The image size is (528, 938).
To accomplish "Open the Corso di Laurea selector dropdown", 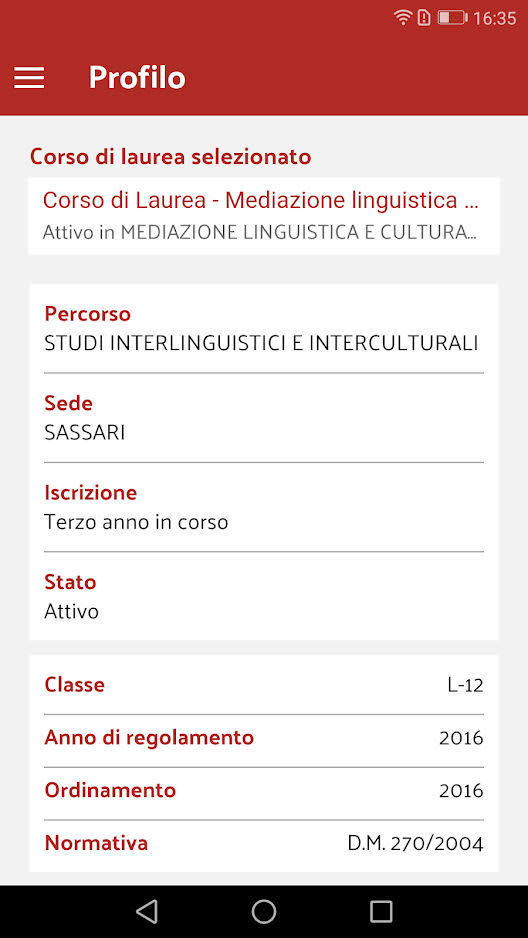I will point(264,216).
